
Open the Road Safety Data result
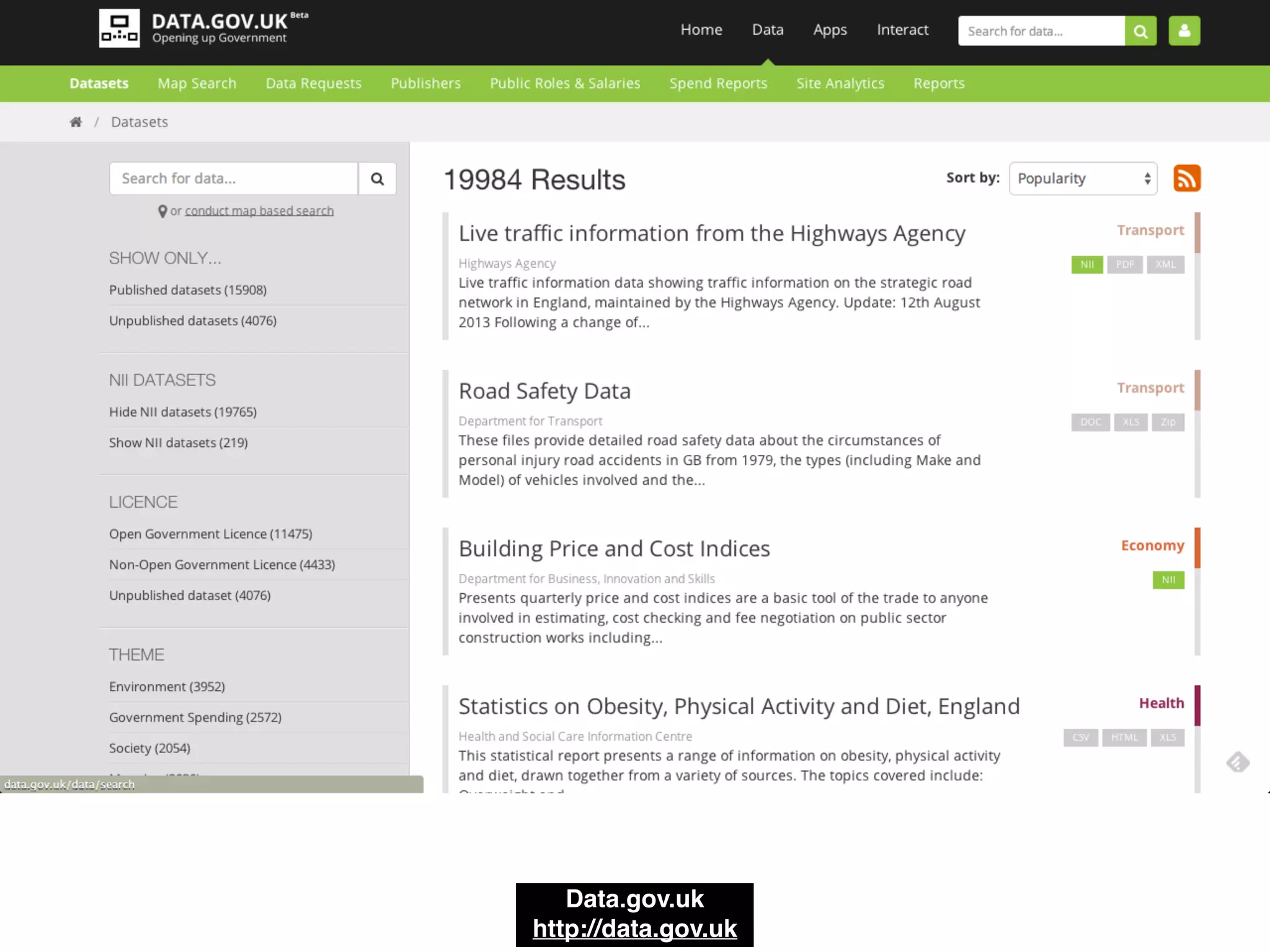(544, 391)
